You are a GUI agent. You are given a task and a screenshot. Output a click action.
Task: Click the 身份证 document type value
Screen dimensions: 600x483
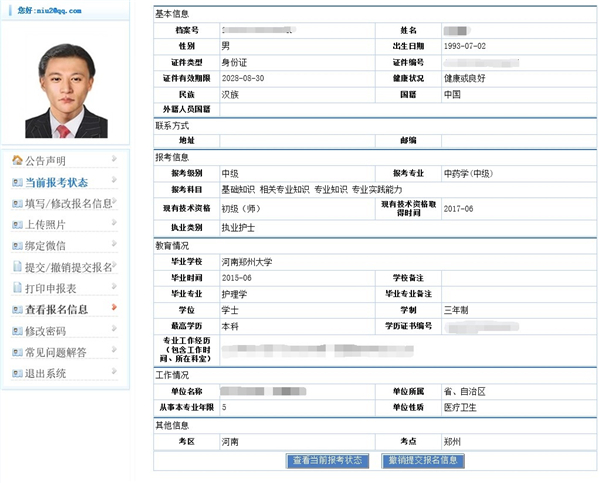[234, 62]
